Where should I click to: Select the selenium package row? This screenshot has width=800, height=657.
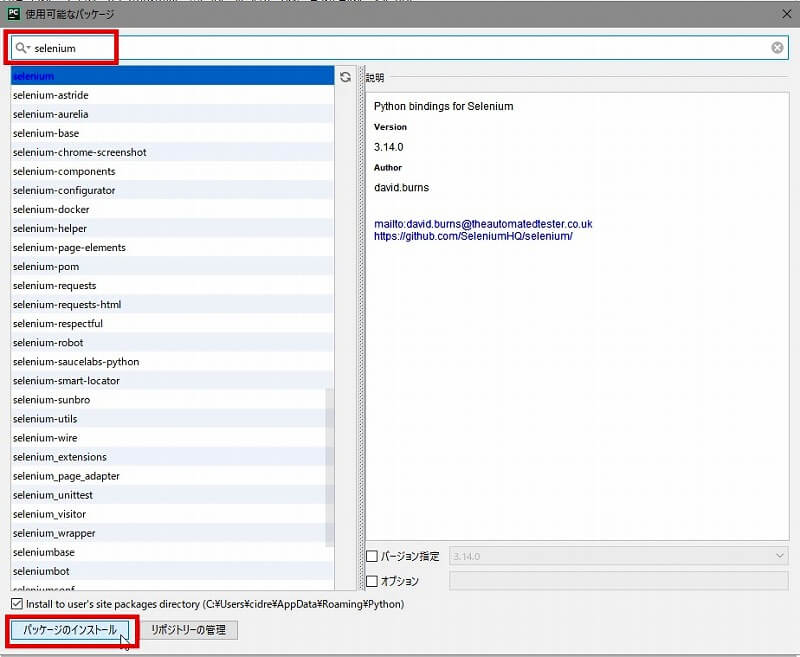[172, 76]
